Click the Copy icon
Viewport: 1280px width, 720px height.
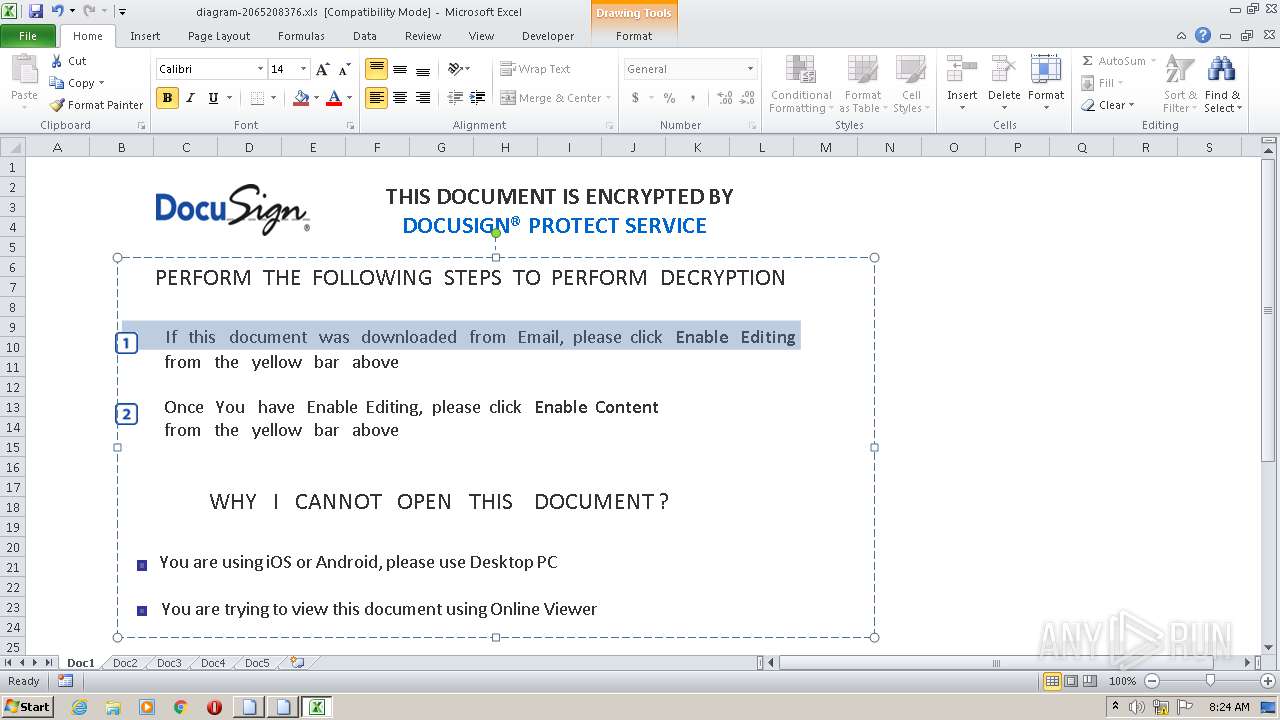click(56, 83)
